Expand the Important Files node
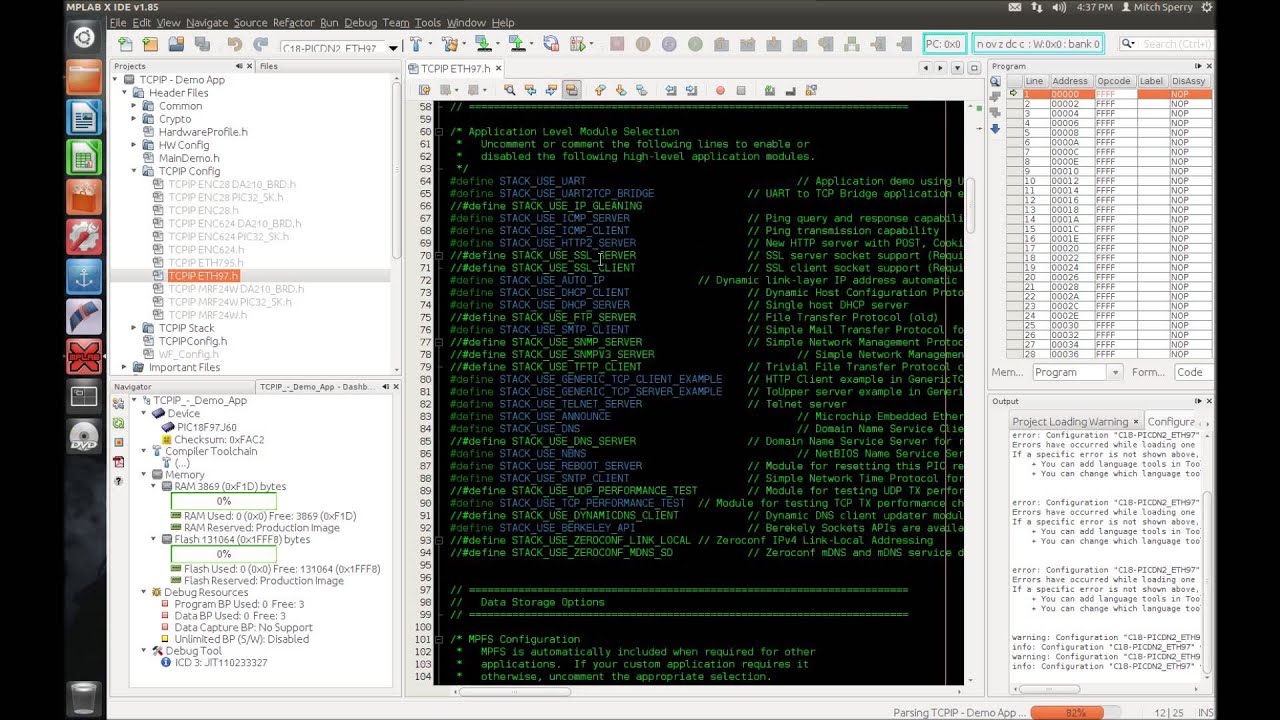The height and width of the screenshot is (720, 1280). pyautogui.click(x=125, y=367)
